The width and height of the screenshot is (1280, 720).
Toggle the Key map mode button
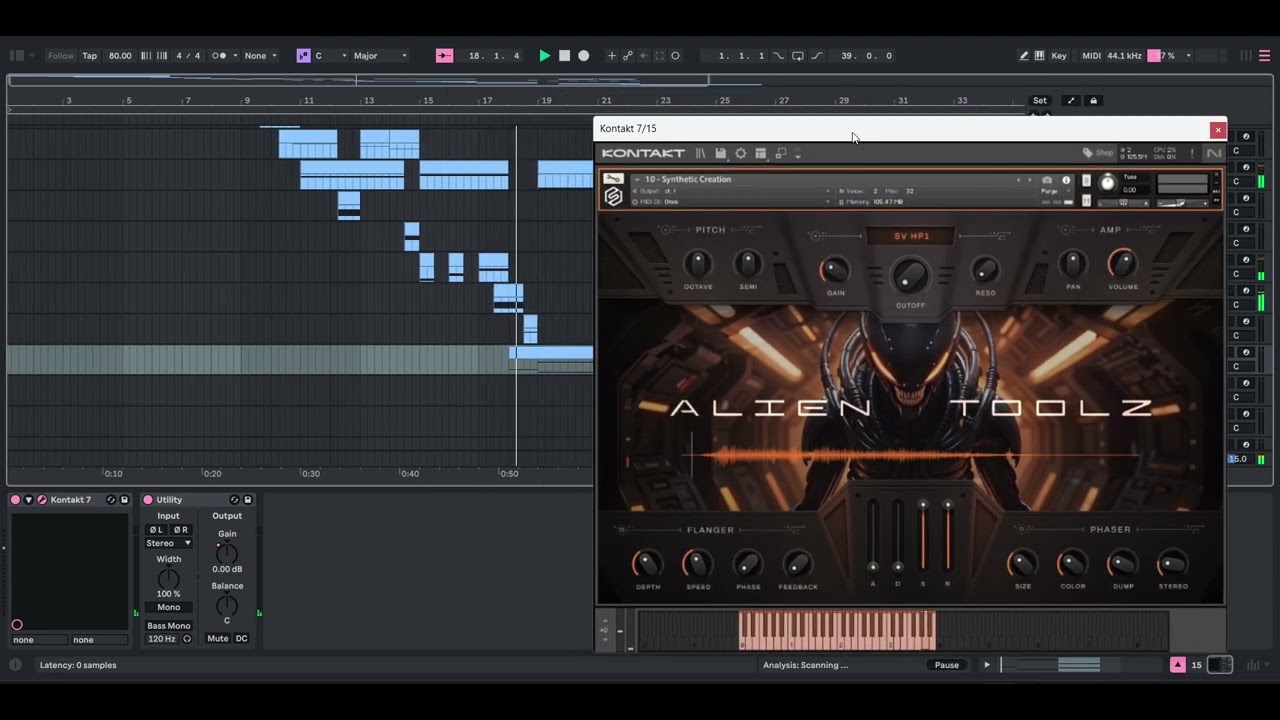[x=1059, y=56]
